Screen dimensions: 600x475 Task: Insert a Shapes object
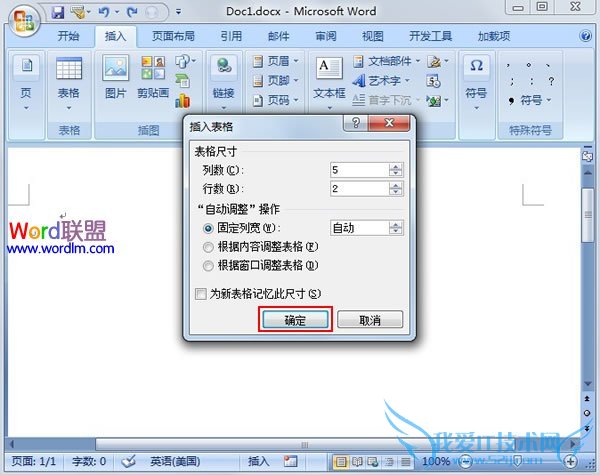click(x=185, y=61)
